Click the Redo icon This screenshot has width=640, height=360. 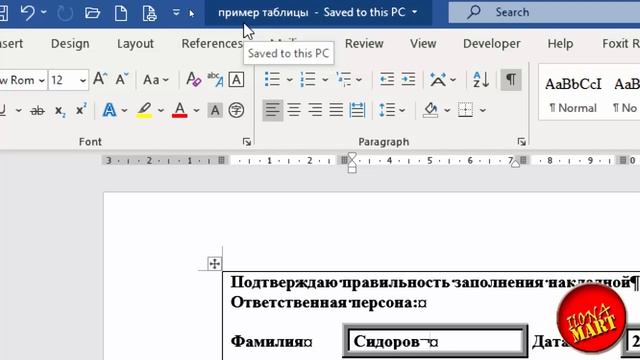pos(64,13)
